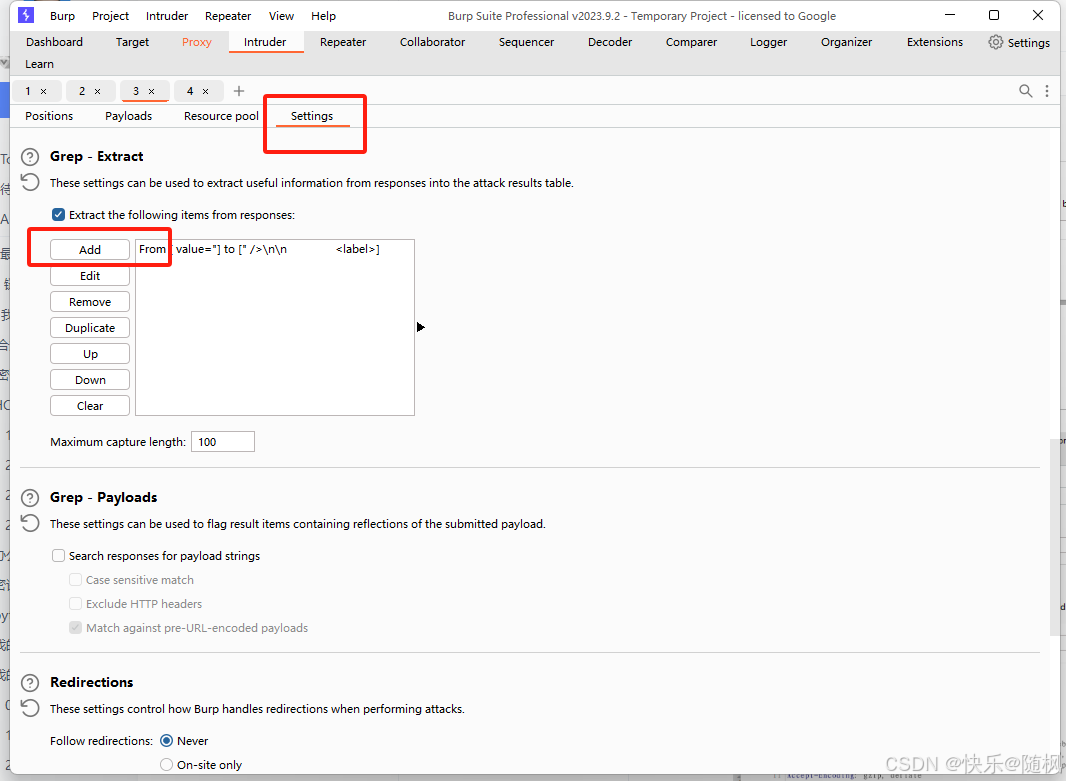
Task: Click the vertical scrollbar on right edge
Action: 1054,537
